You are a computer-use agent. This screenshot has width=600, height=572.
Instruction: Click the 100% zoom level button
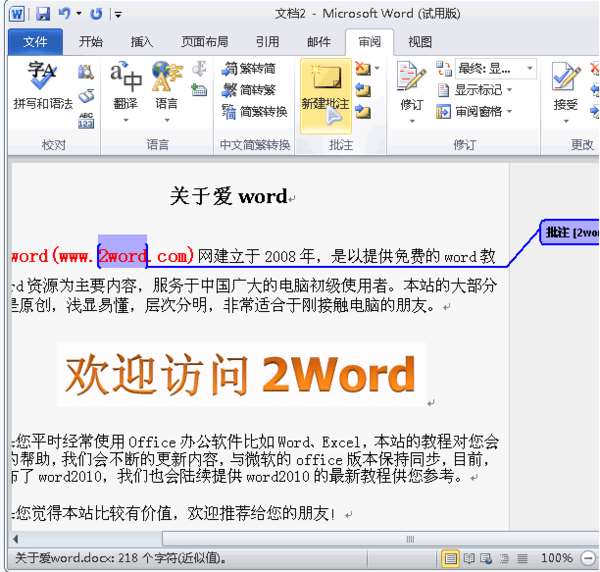(x=556, y=558)
